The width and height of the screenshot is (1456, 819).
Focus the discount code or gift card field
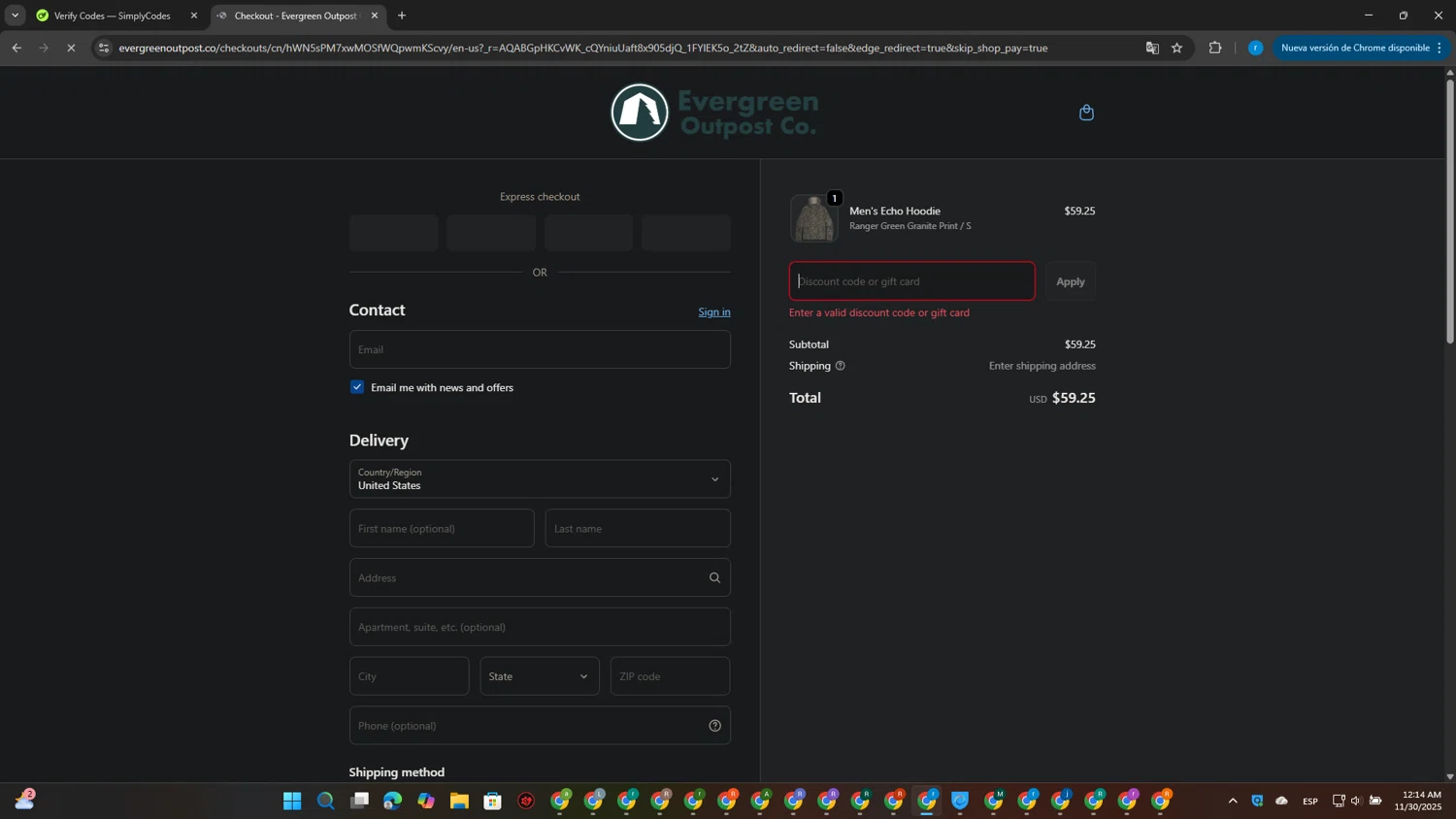(912, 281)
